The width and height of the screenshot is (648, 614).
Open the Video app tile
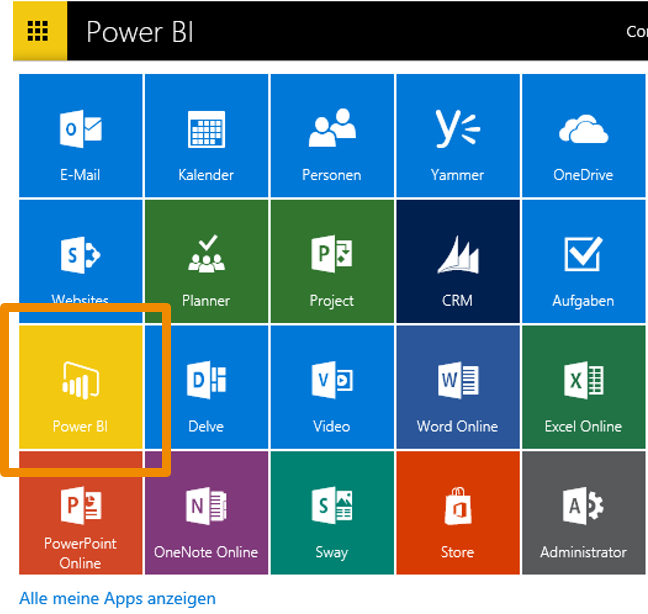(332, 387)
